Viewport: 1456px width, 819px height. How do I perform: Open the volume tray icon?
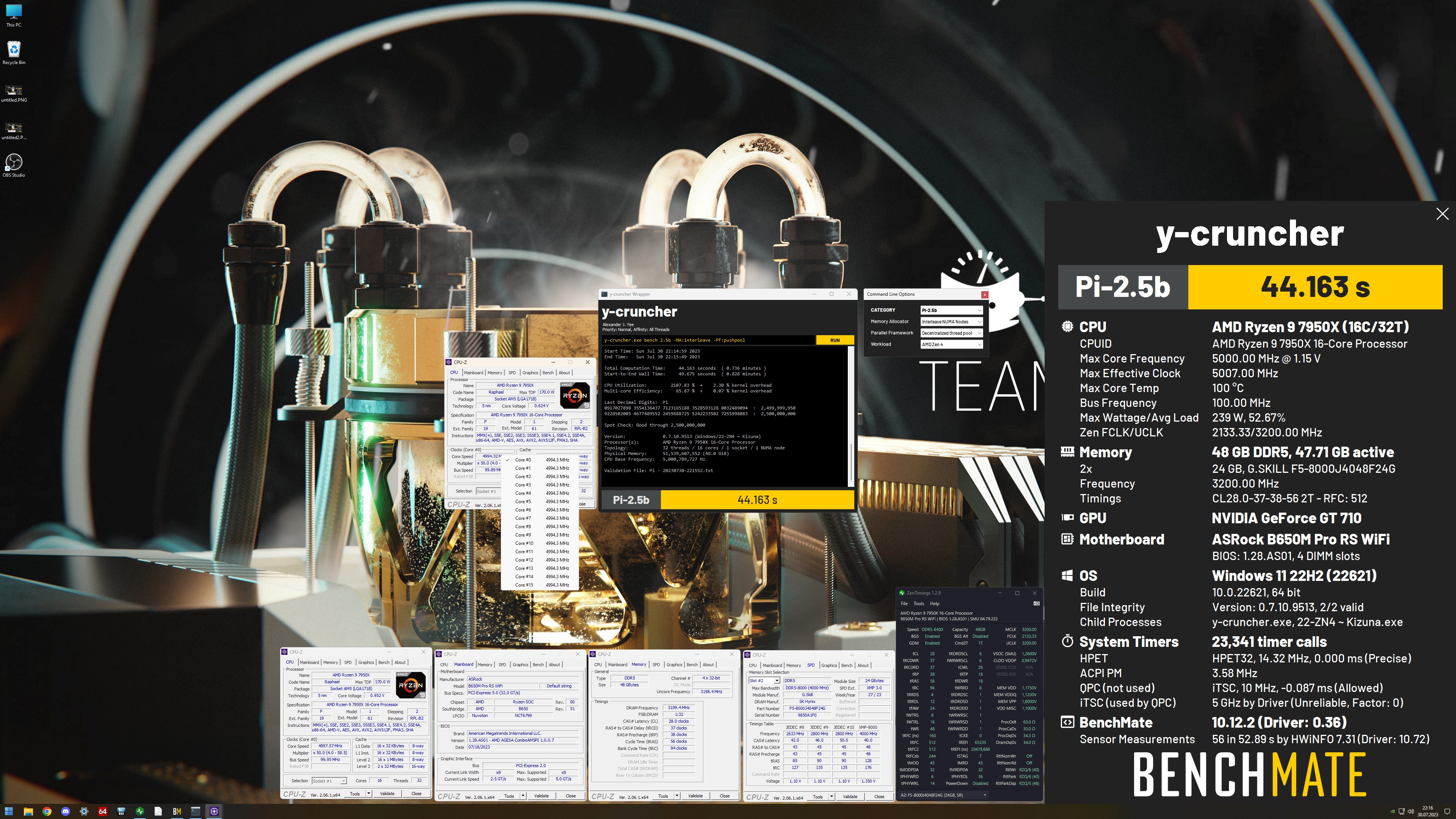pos(1411,812)
